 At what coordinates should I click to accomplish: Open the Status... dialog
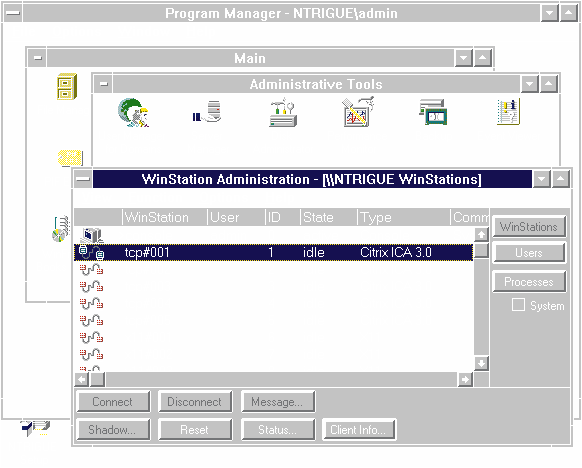click(x=278, y=430)
